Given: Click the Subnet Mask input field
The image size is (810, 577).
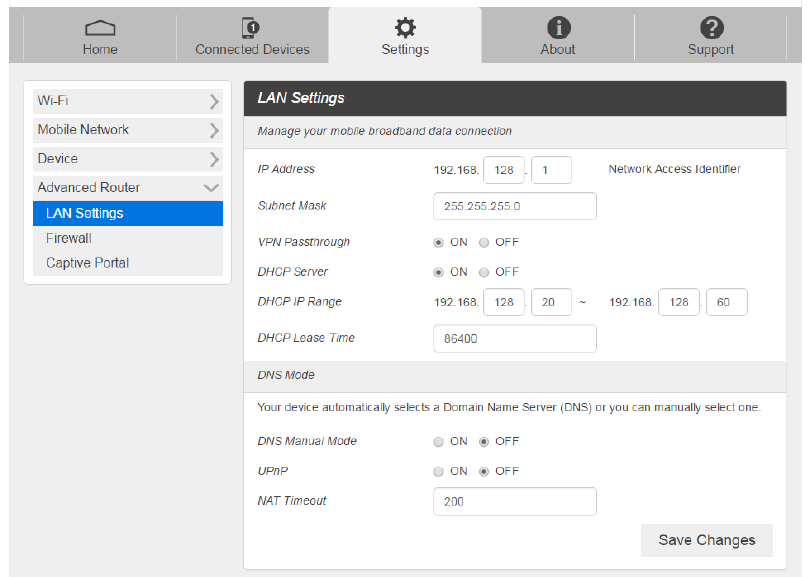Looking at the screenshot, I should [514, 206].
